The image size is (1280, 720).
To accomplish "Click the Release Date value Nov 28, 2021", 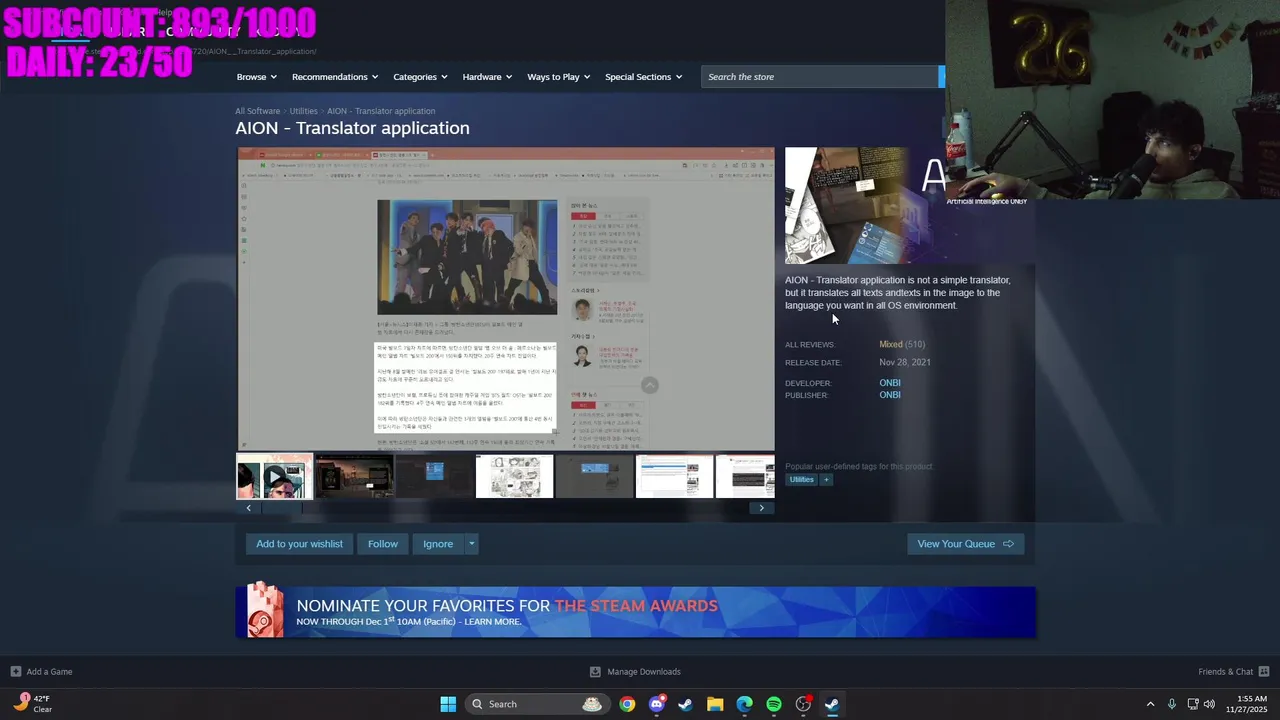I will [x=905, y=362].
